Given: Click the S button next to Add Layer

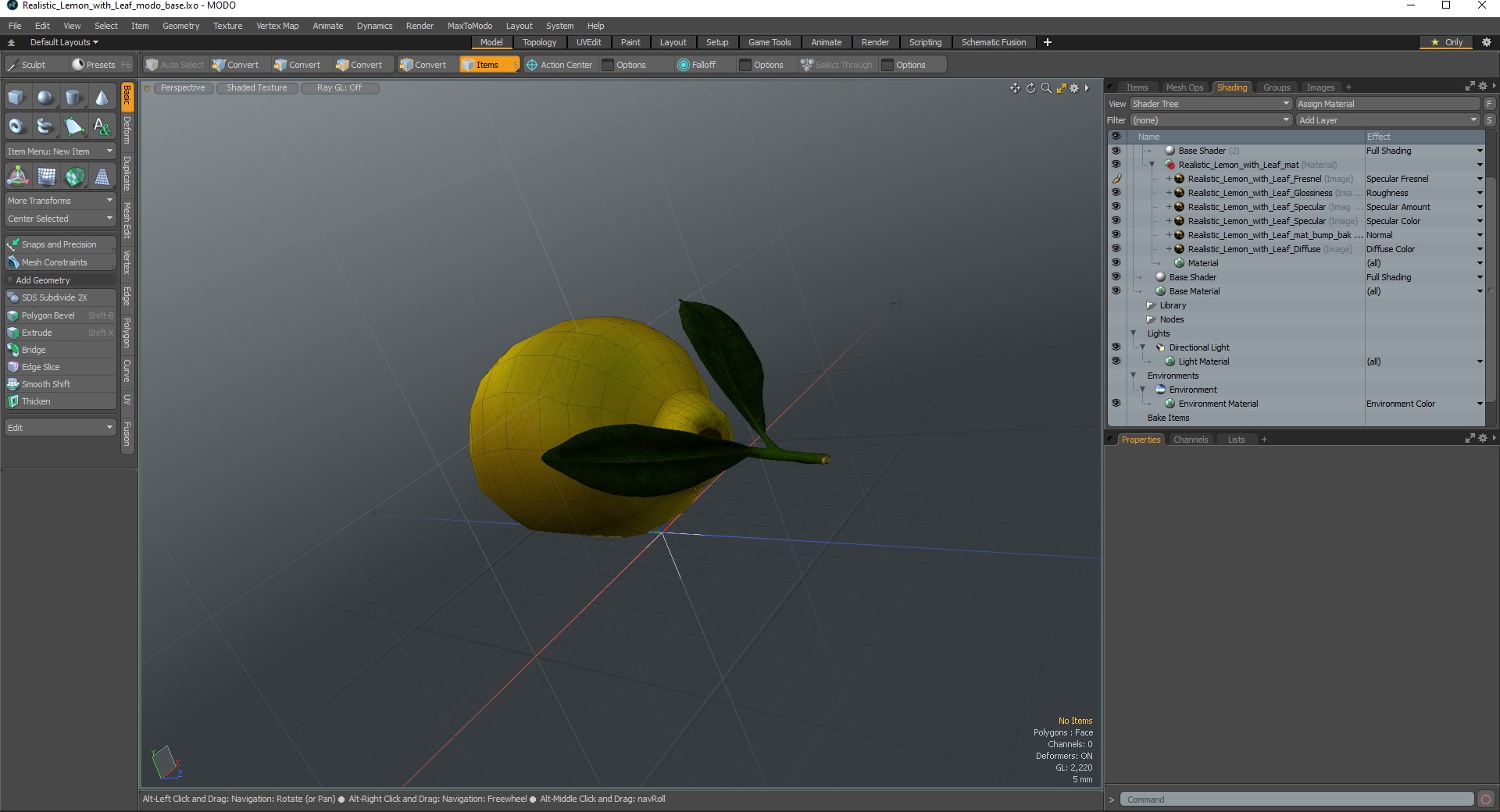Looking at the screenshot, I should click(1489, 120).
